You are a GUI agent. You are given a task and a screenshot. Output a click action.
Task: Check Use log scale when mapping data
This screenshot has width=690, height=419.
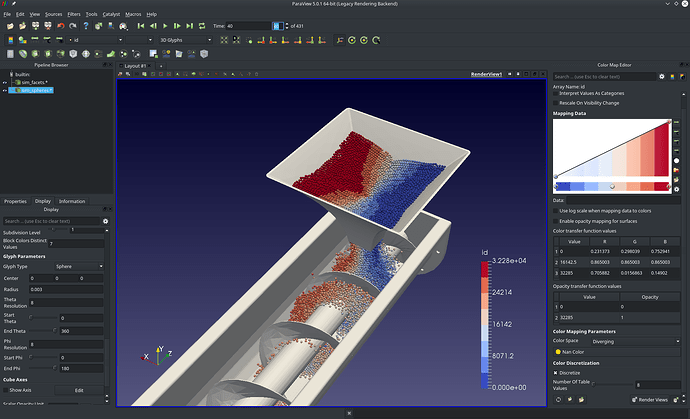pos(558,210)
